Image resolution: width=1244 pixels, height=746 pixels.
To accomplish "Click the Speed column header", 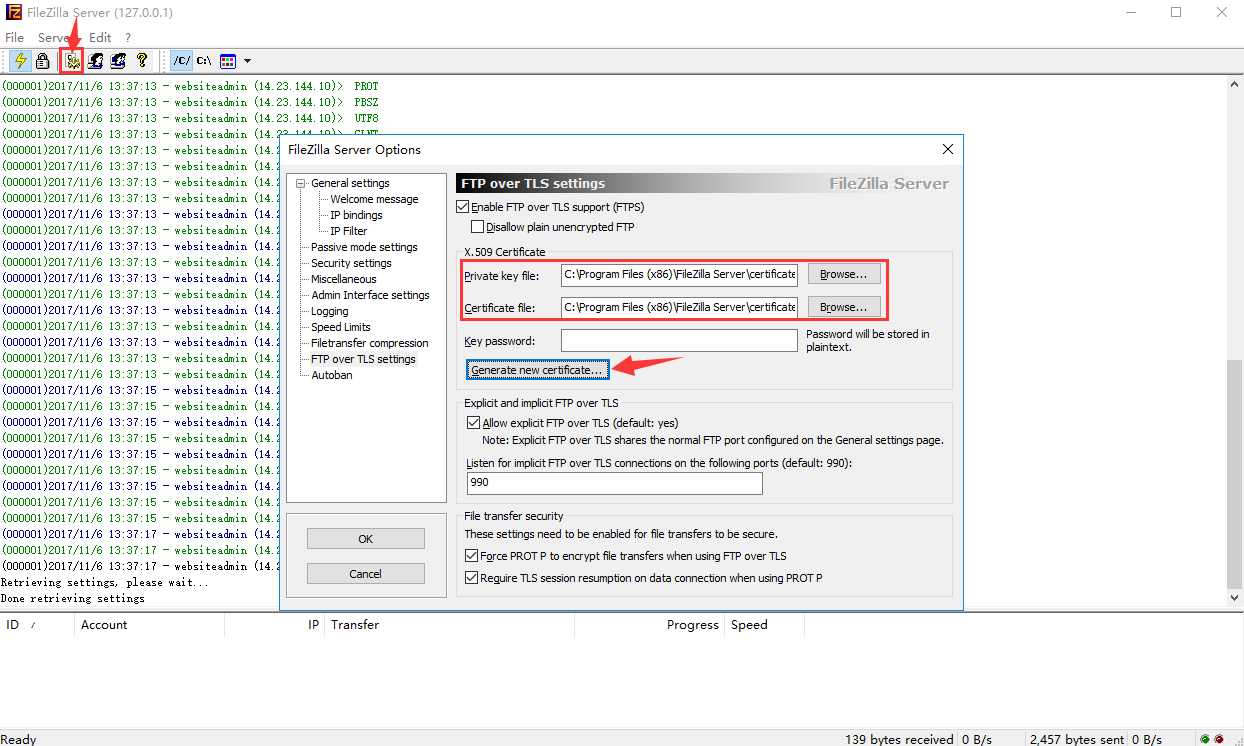I will click(x=765, y=625).
